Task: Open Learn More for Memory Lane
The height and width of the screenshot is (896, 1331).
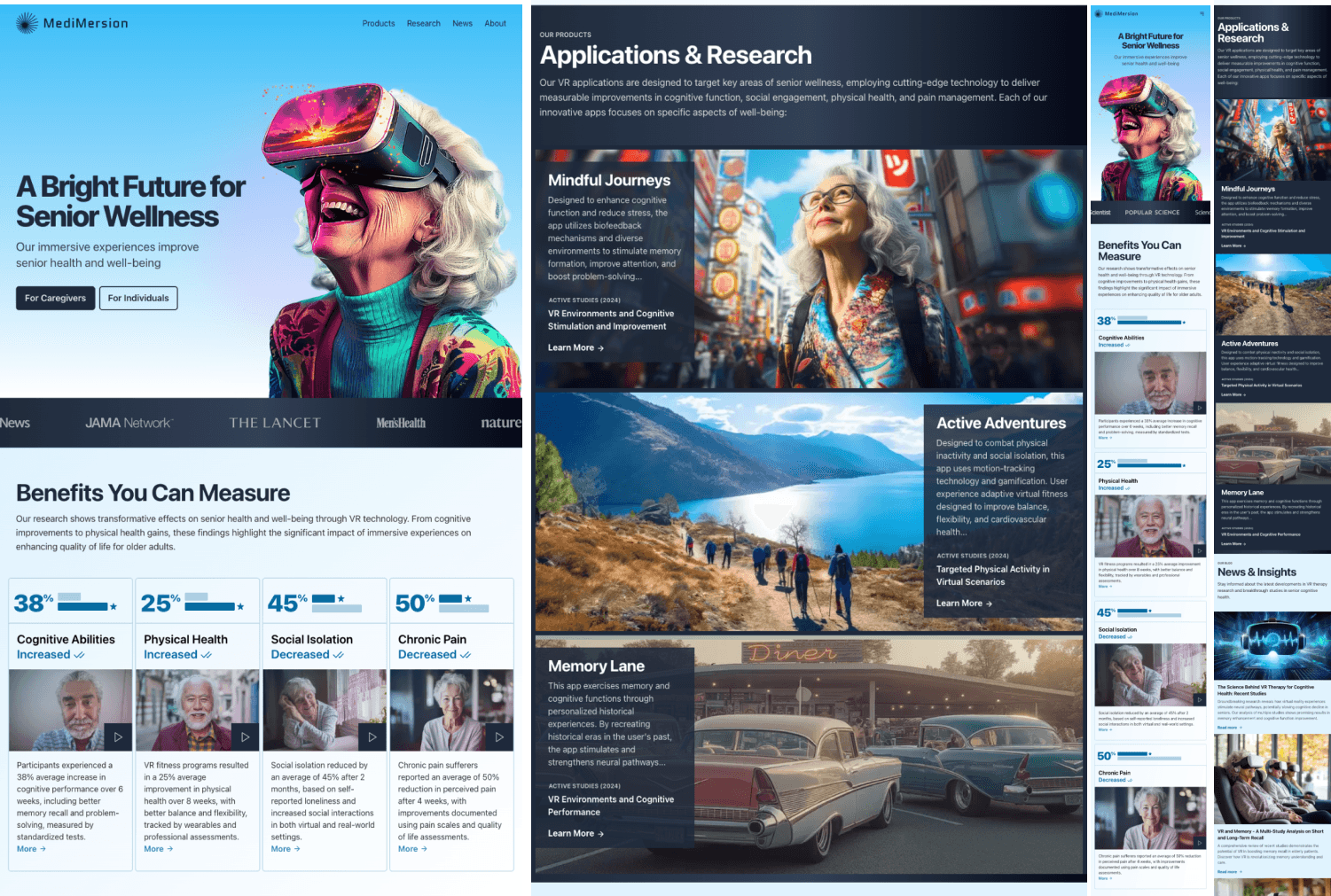Action: click(575, 833)
